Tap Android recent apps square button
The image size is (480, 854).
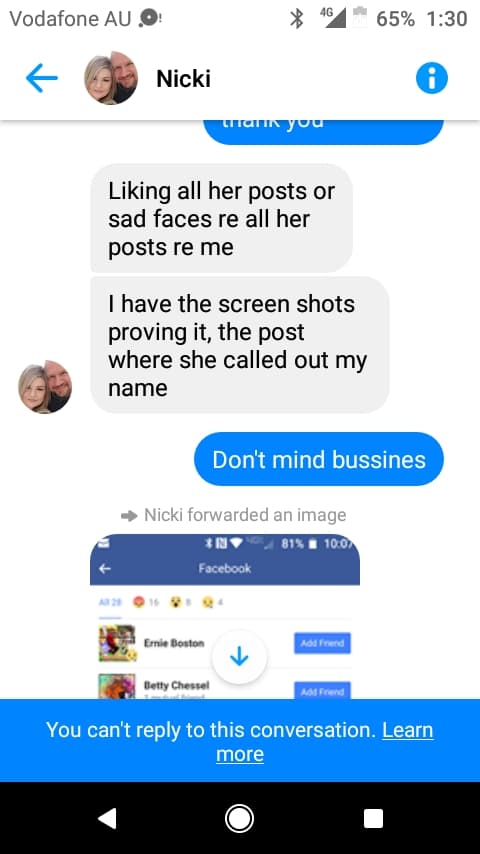click(x=373, y=818)
